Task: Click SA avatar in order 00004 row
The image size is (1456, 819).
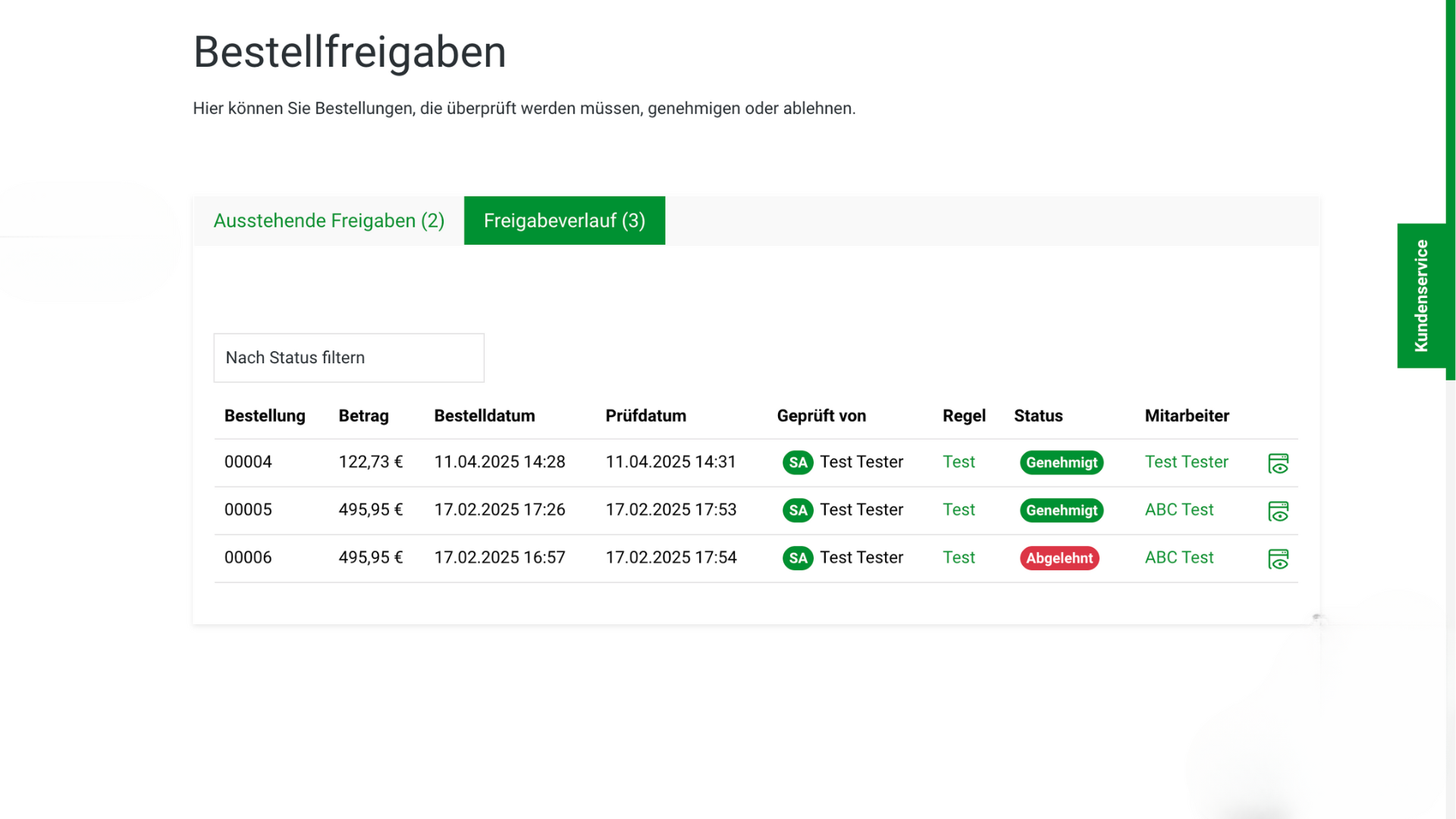Action: (798, 463)
